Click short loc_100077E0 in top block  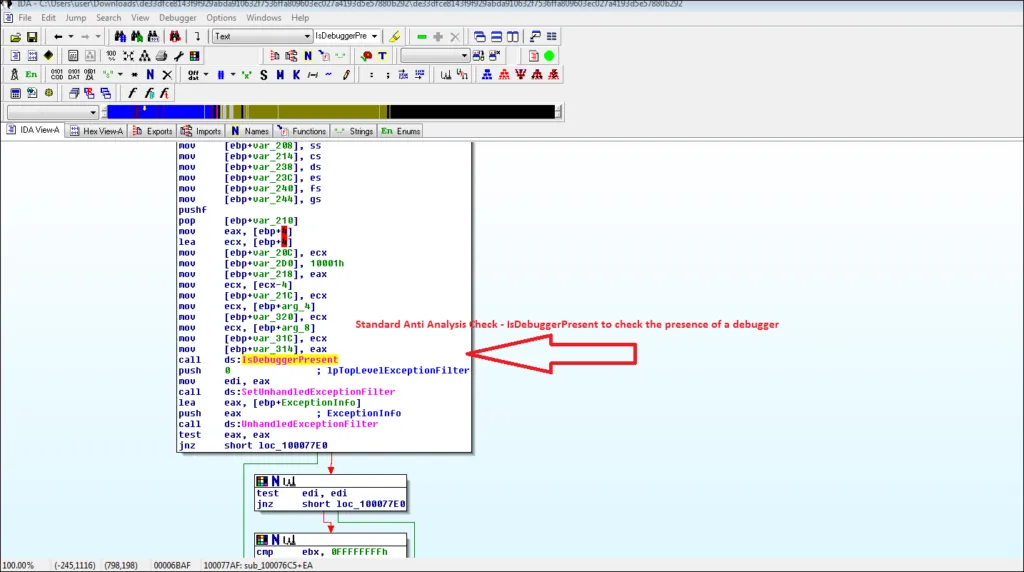[276, 445]
